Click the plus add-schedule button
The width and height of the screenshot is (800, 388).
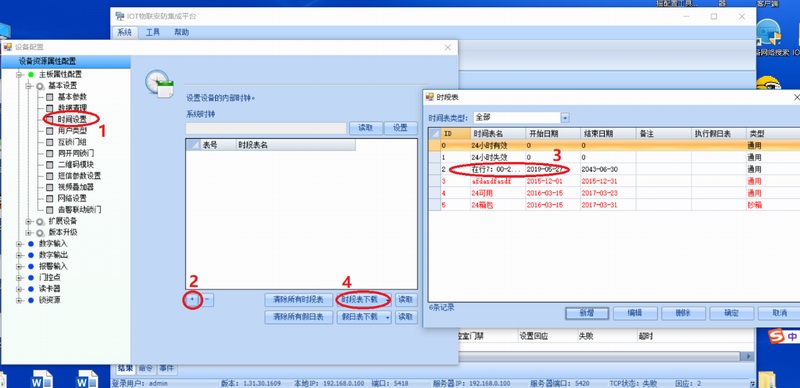(192, 300)
